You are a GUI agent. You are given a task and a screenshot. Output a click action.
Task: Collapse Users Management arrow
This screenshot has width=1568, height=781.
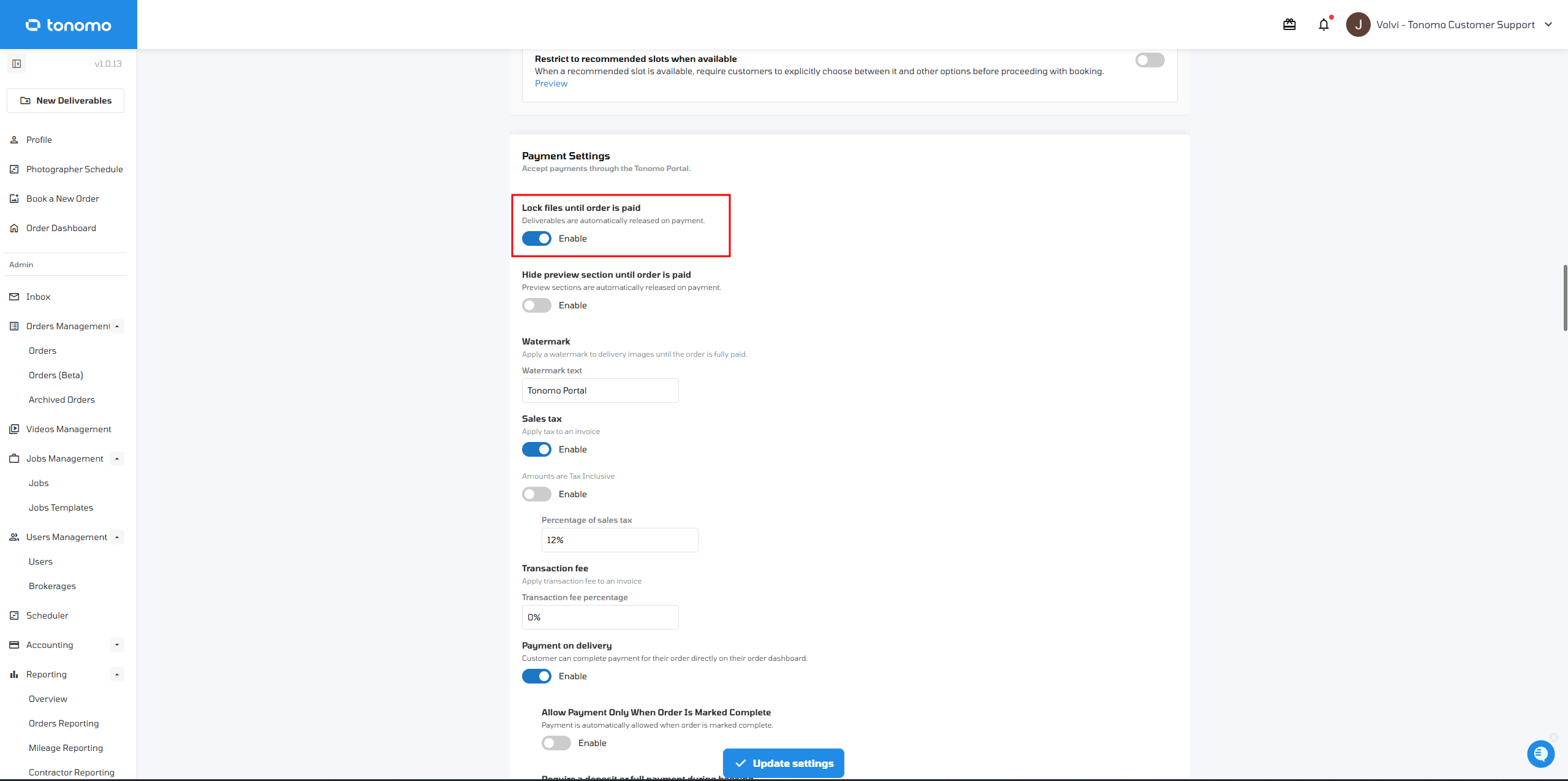pyautogui.click(x=117, y=537)
